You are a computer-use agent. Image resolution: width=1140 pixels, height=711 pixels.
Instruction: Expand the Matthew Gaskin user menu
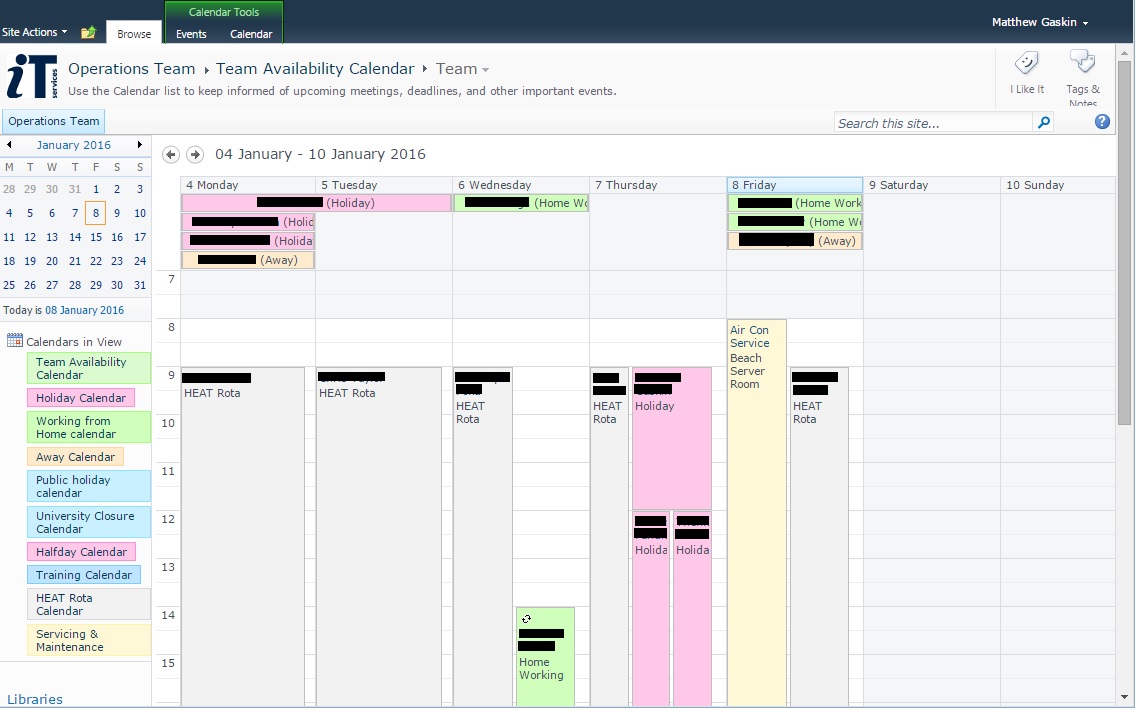1040,22
